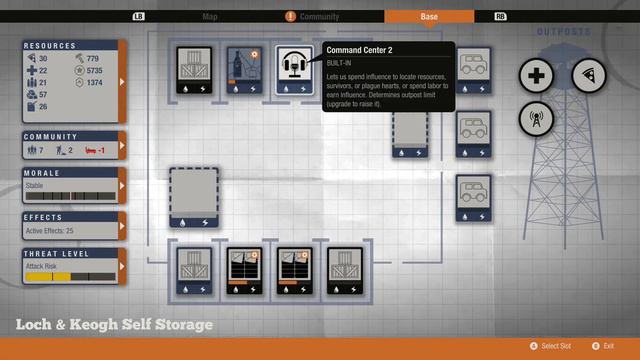This screenshot has height=360, width=640.
Task: Click the materials resource icon showing 57
Action: click(32, 94)
